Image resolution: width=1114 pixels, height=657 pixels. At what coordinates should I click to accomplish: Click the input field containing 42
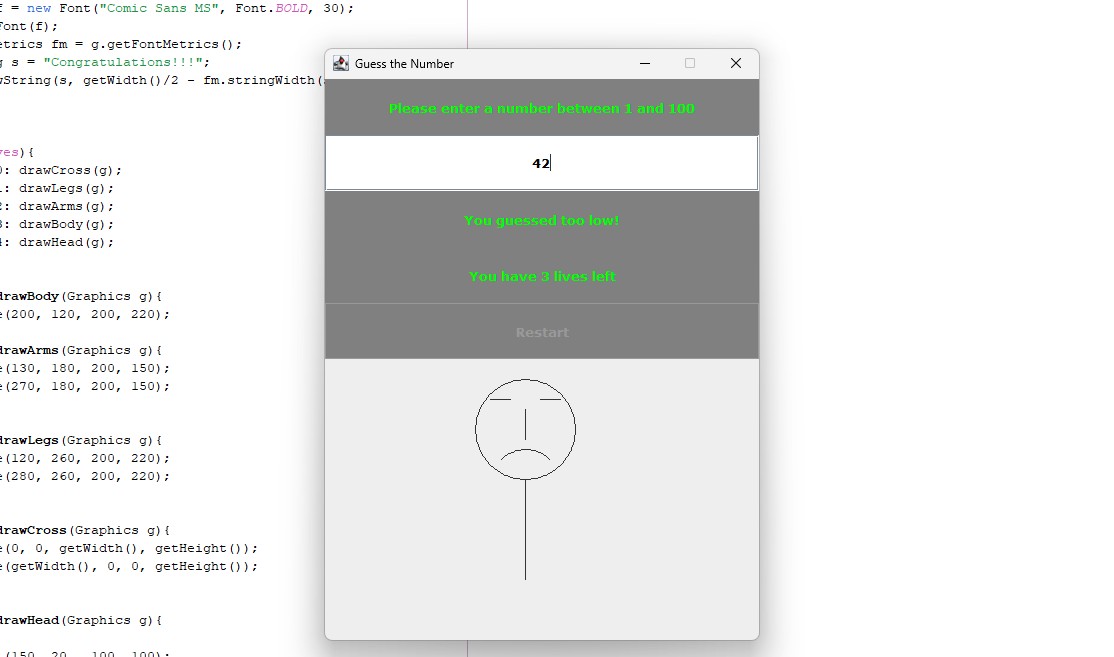[x=541, y=163]
